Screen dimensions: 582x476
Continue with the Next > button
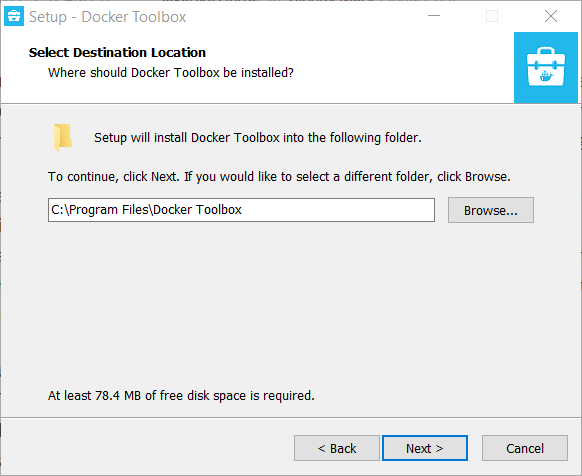(425, 448)
